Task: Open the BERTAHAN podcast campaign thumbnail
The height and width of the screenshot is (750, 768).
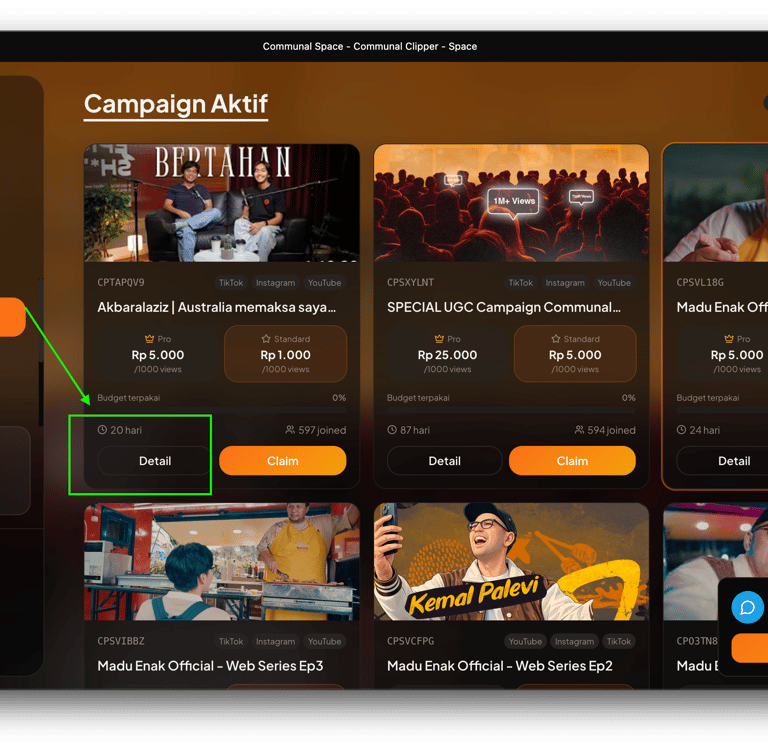Action: (x=222, y=203)
